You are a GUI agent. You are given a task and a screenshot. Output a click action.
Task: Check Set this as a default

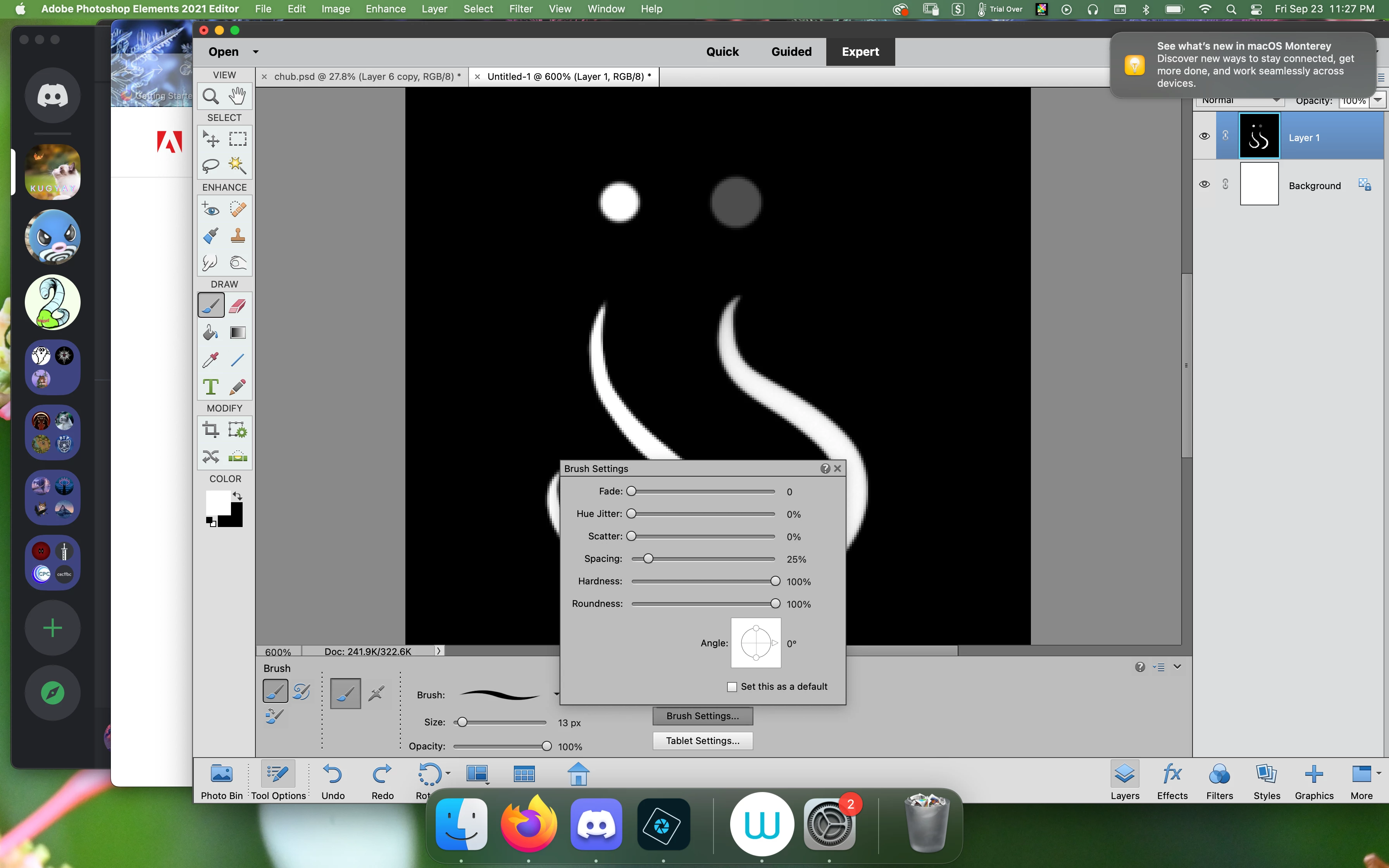click(732, 687)
